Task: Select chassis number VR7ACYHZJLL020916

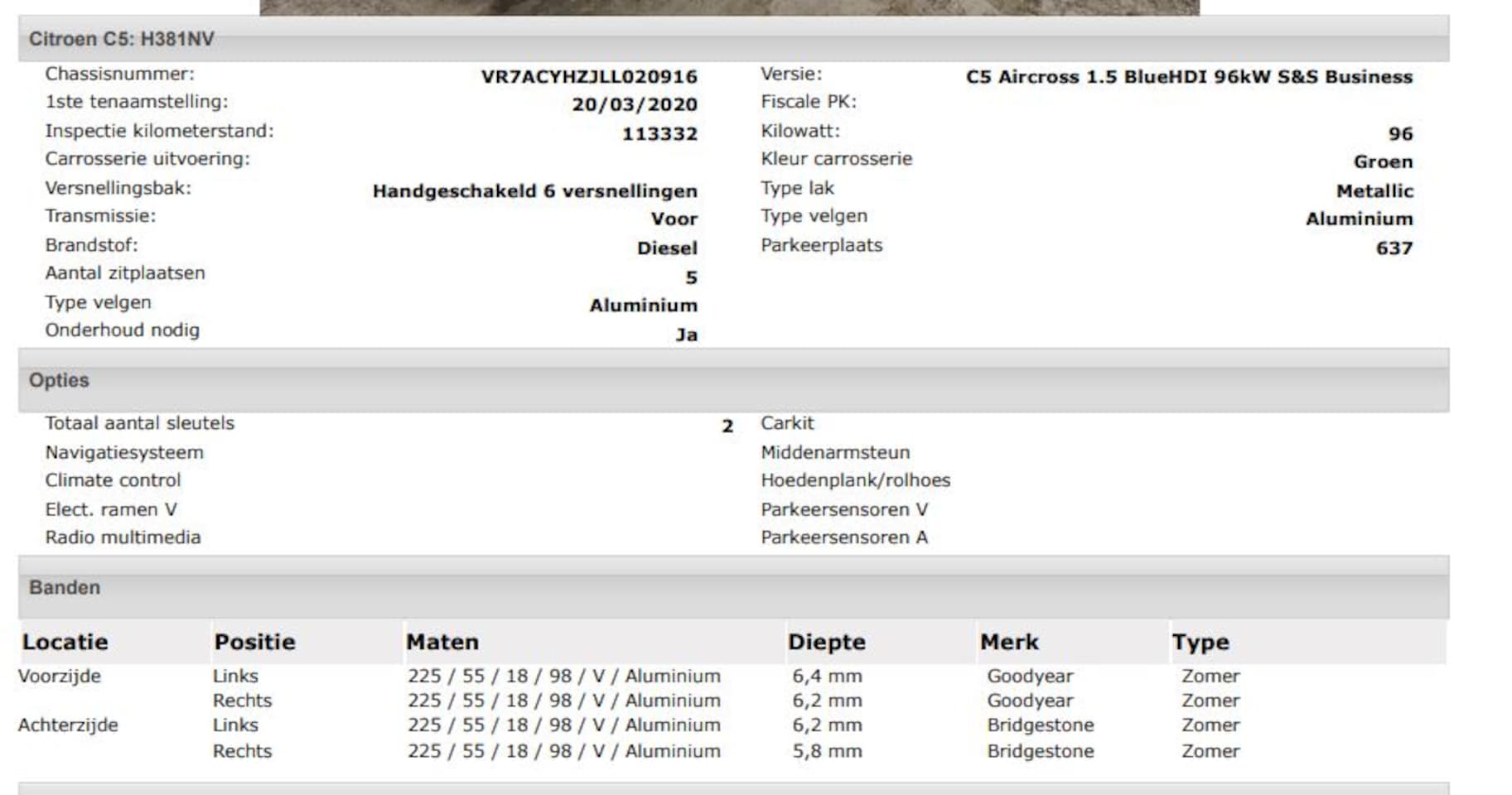Action: pyautogui.click(x=588, y=76)
